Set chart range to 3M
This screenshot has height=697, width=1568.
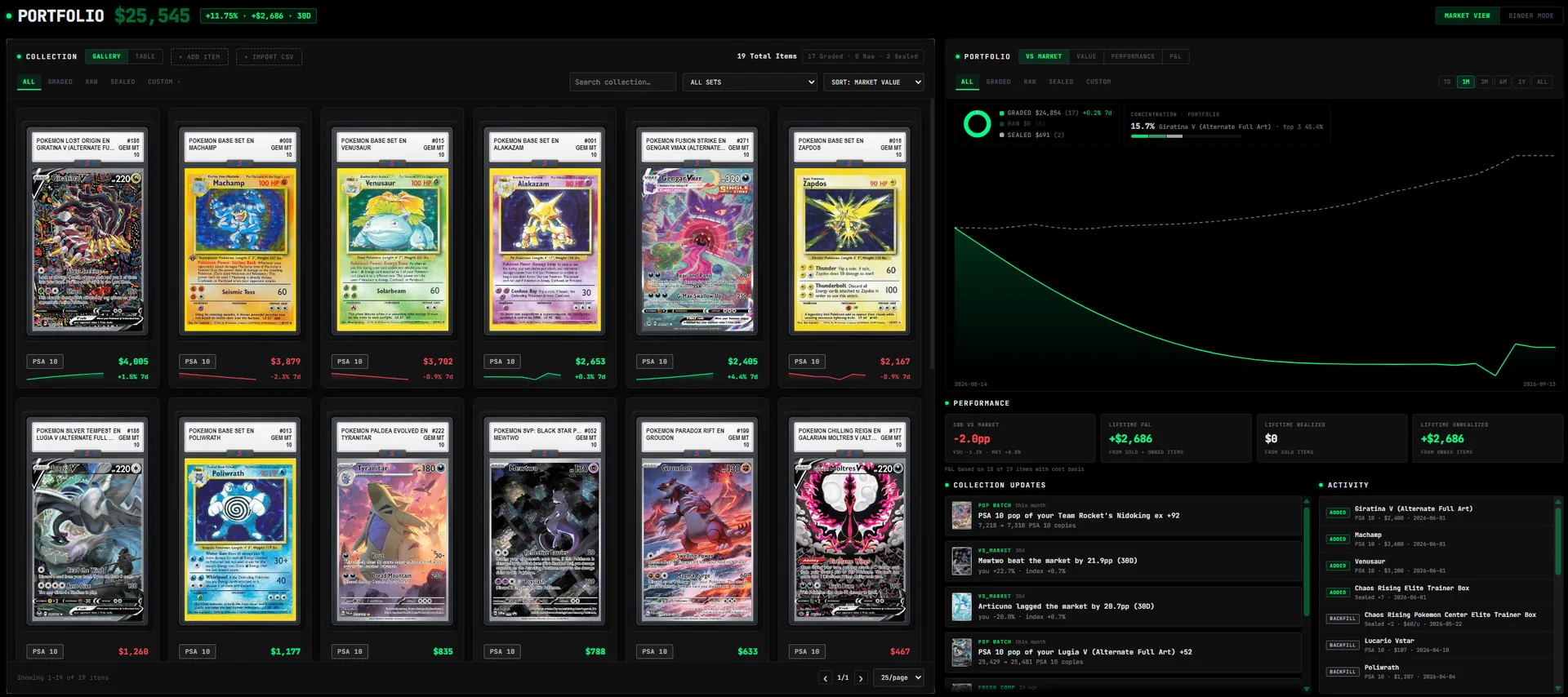point(1485,82)
